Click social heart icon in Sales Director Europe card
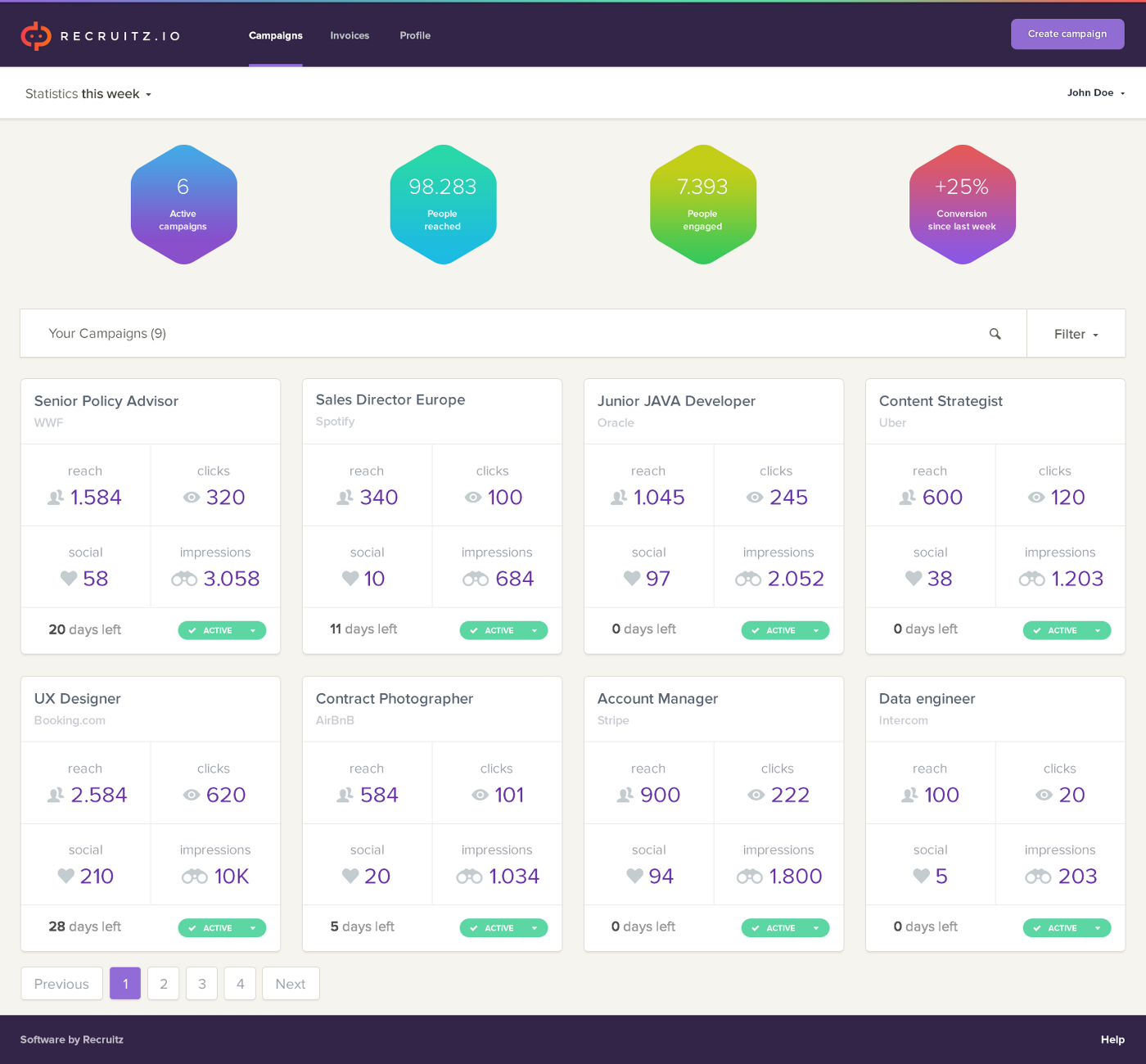 tap(350, 579)
